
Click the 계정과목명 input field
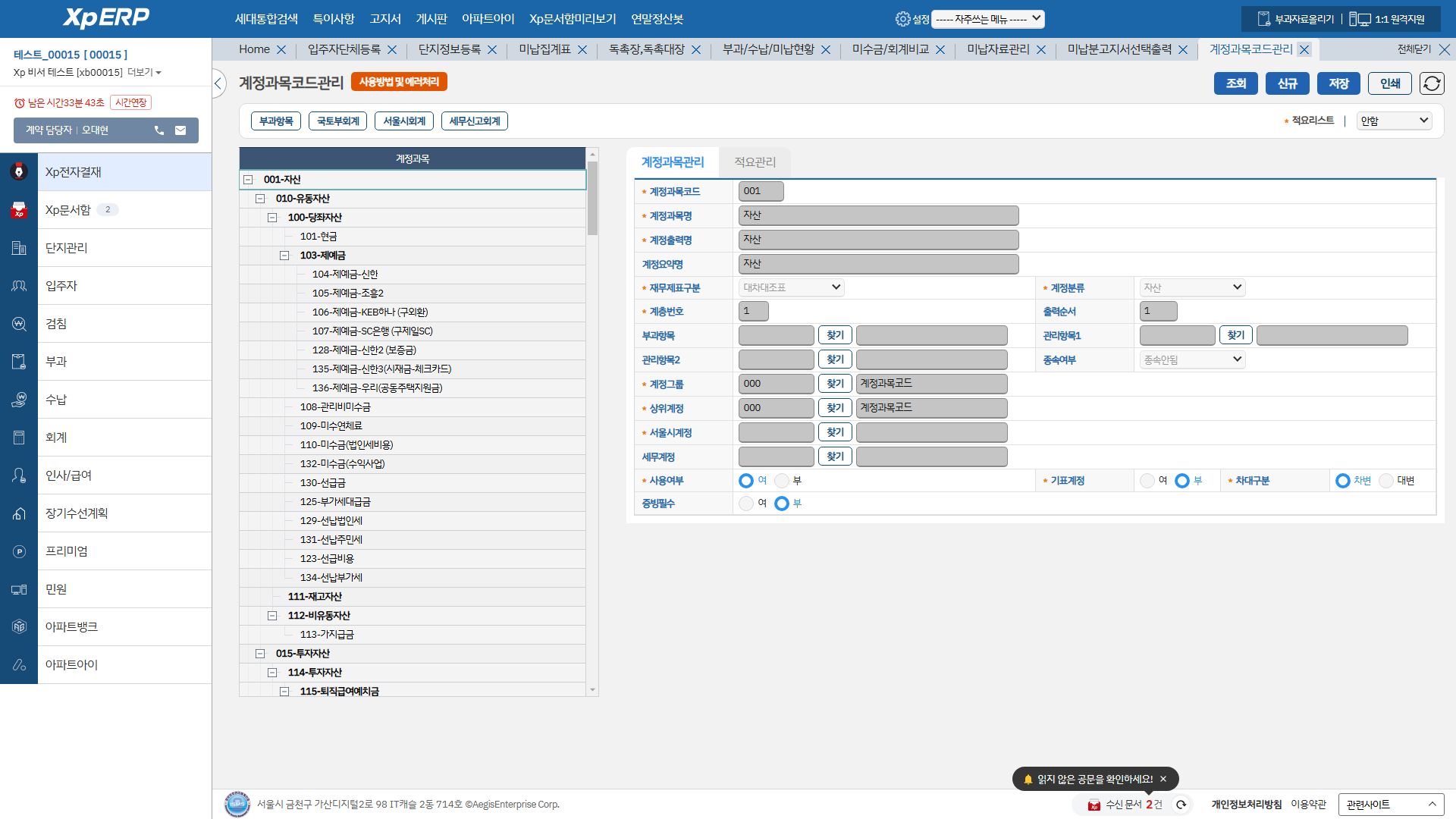(878, 216)
